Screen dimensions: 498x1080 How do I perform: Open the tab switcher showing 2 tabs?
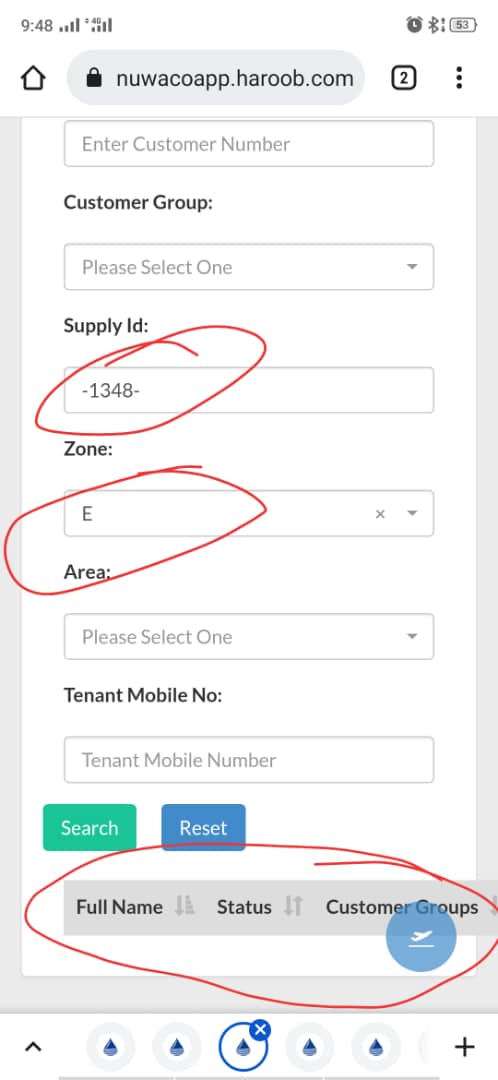tap(404, 78)
